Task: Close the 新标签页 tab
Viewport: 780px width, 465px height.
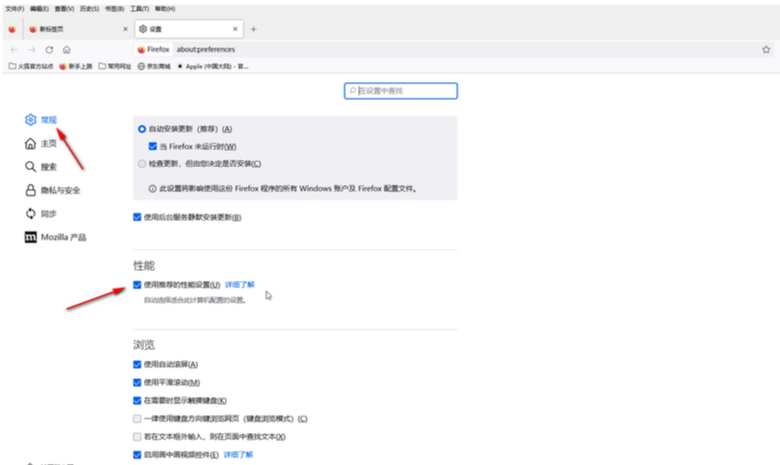Action: [125, 29]
